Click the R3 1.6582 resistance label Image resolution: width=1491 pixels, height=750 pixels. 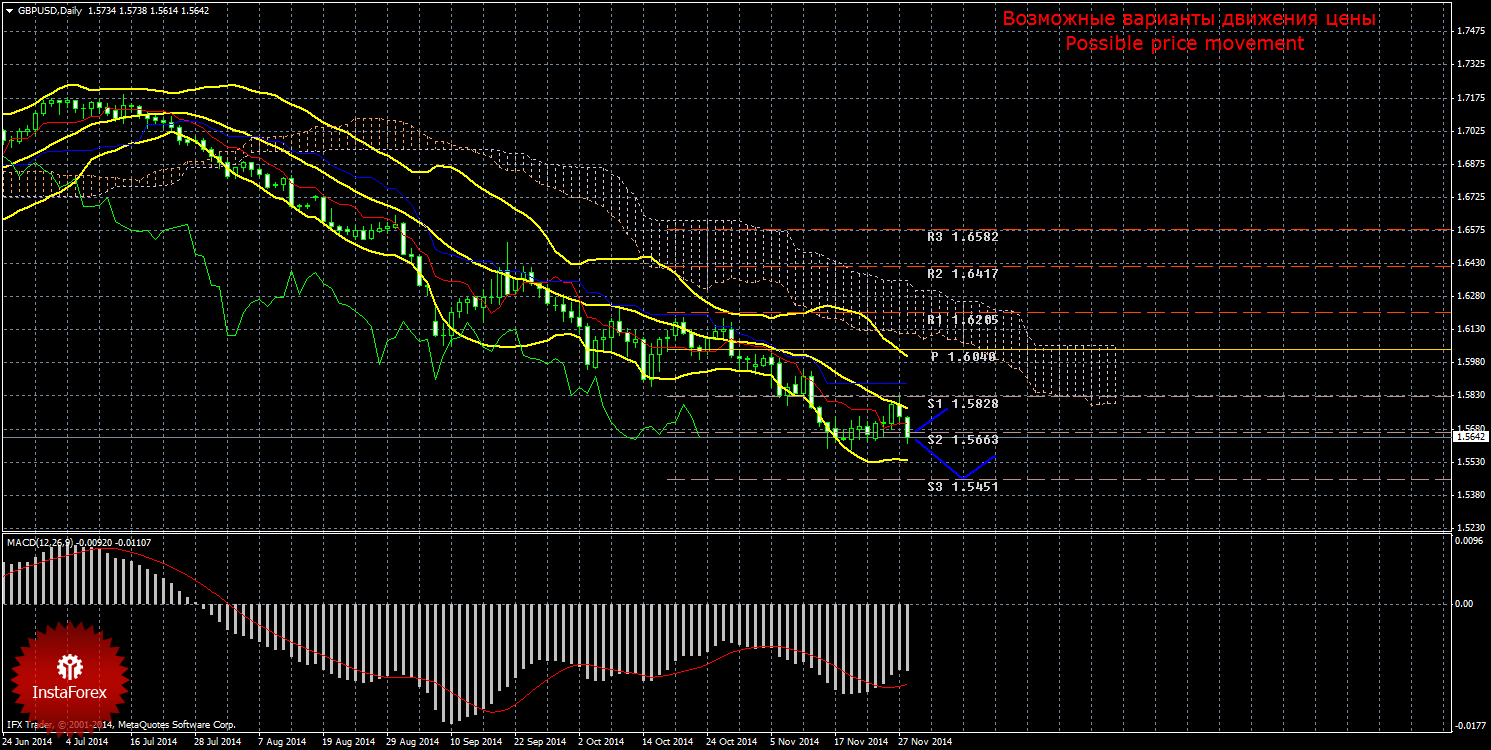coord(962,237)
